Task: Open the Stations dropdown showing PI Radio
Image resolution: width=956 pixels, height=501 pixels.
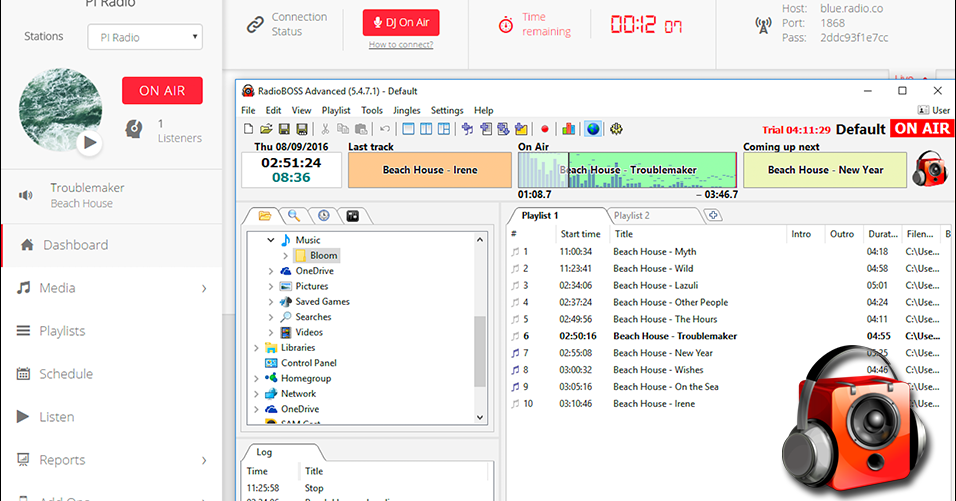Action: 145,37
